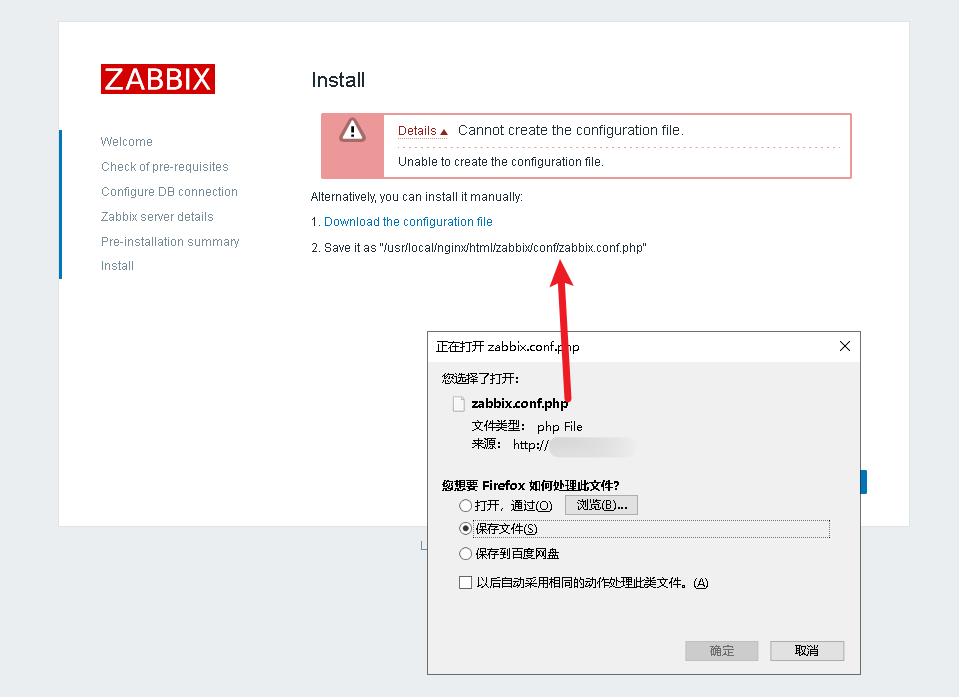Screen dimensions: 959x697
Task: Go to 'Pre-installation summary' step
Action: point(170,242)
